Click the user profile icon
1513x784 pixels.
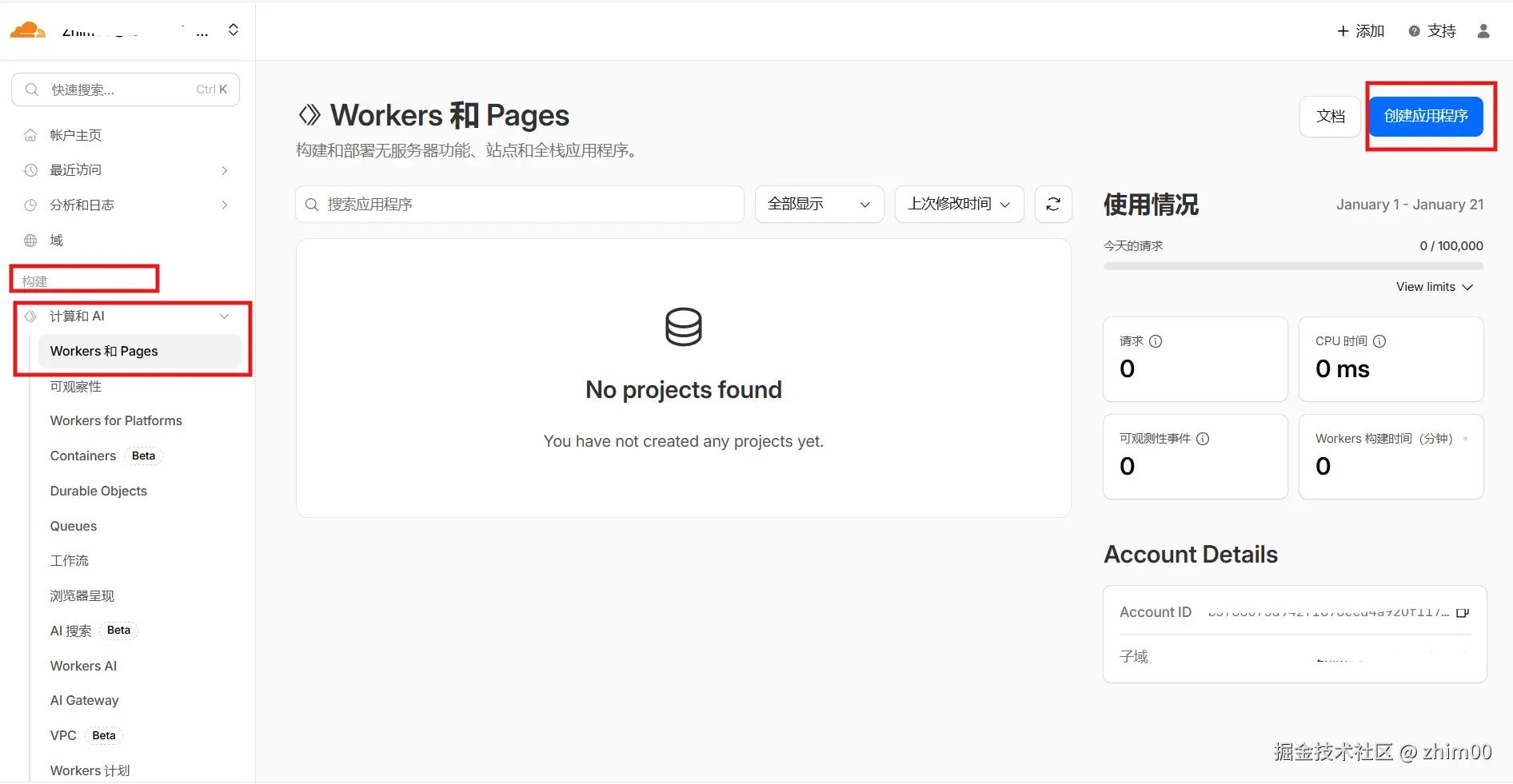pyautogui.click(x=1483, y=31)
